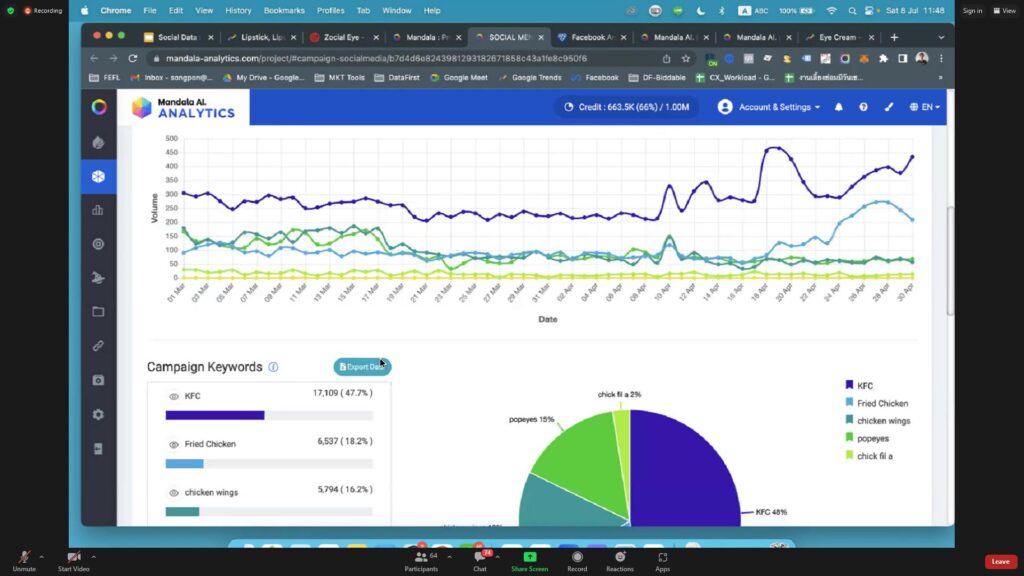Image resolution: width=1024 pixels, height=576 pixels.
Task: Toggle visibility eye for Fried Chicken keyword
Action: click(x=174, y=445)
